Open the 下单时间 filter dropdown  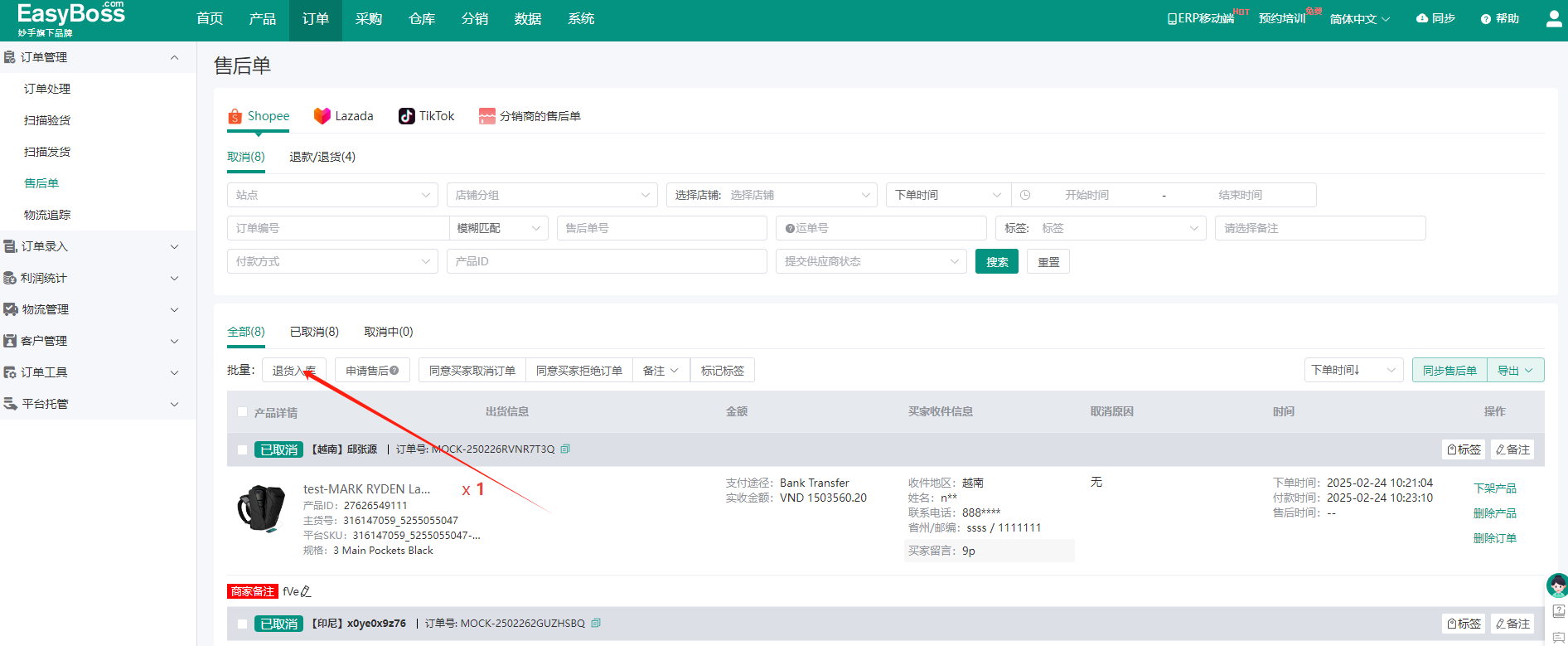(x=948, y=195)
